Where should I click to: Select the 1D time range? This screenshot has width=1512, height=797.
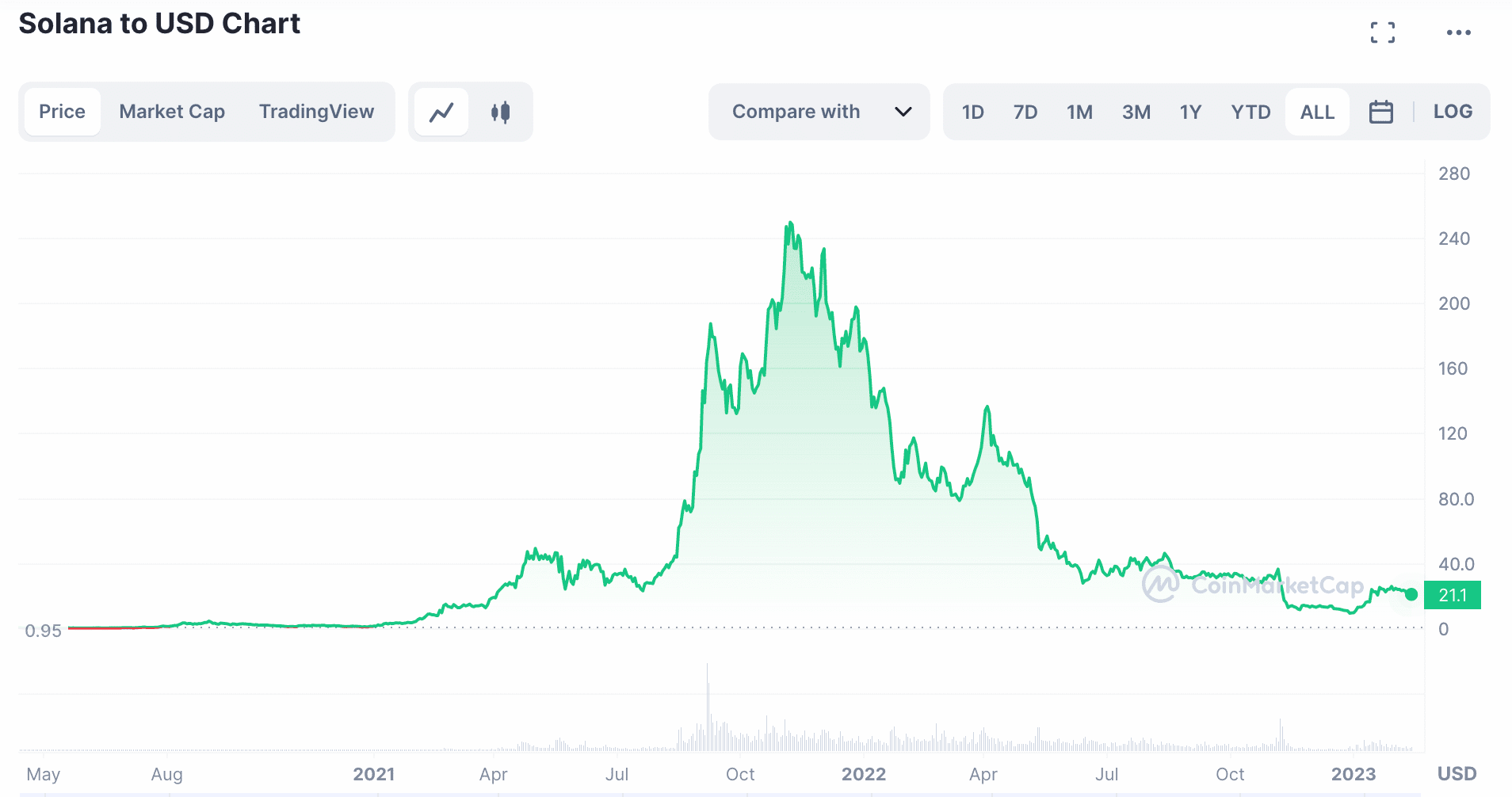(x=972, y=112)
